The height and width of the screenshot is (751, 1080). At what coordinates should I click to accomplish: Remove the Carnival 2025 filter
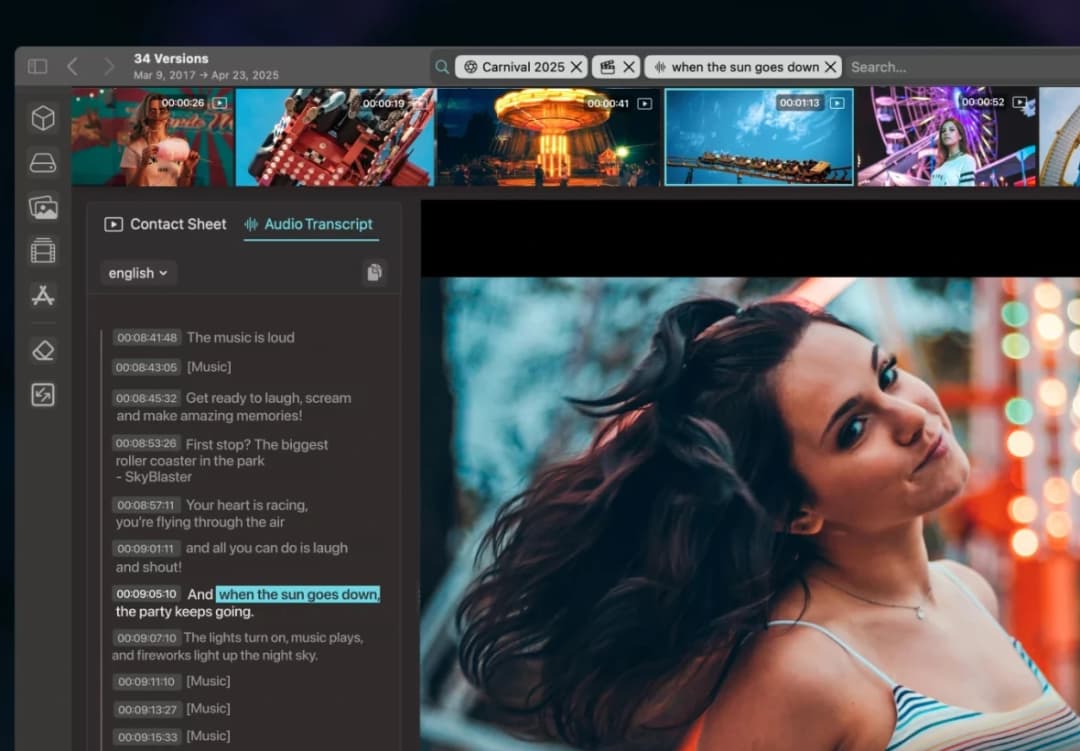(x=577, y=67)
